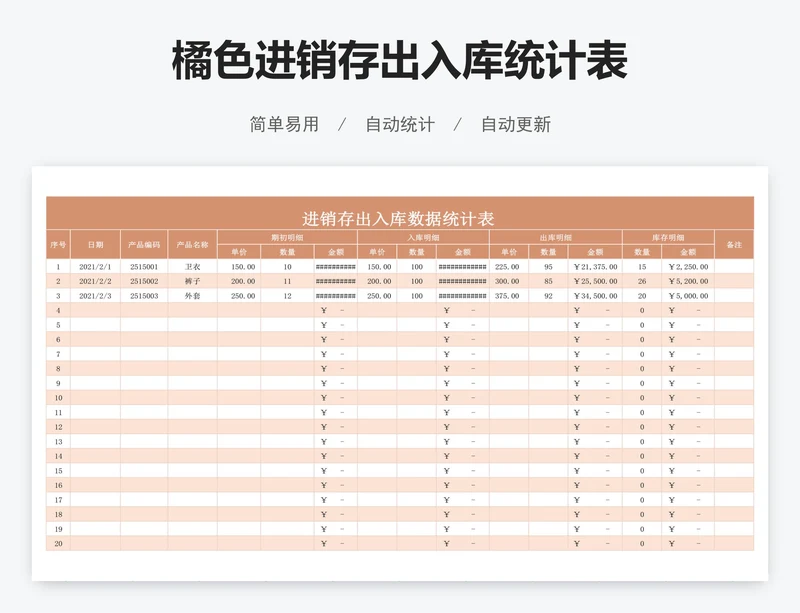Click the 出库 amount cell ¥21,375.00
This screenshot has width=800, height=613.
595,267
